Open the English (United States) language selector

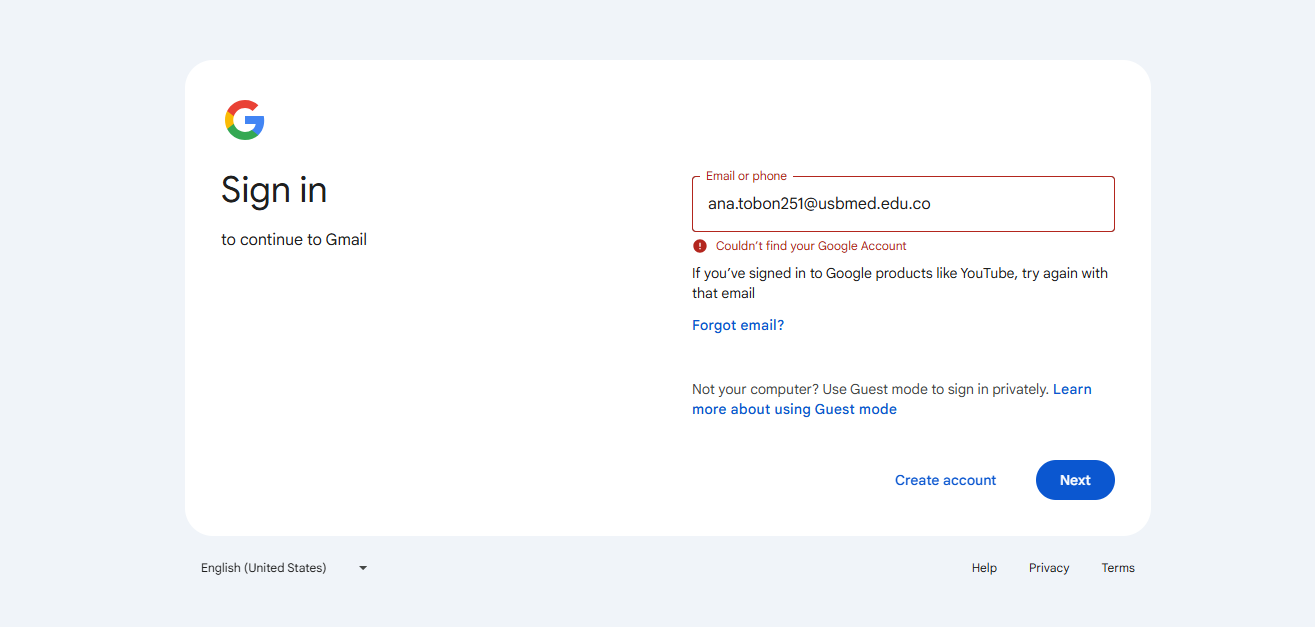tap(284, 568)
